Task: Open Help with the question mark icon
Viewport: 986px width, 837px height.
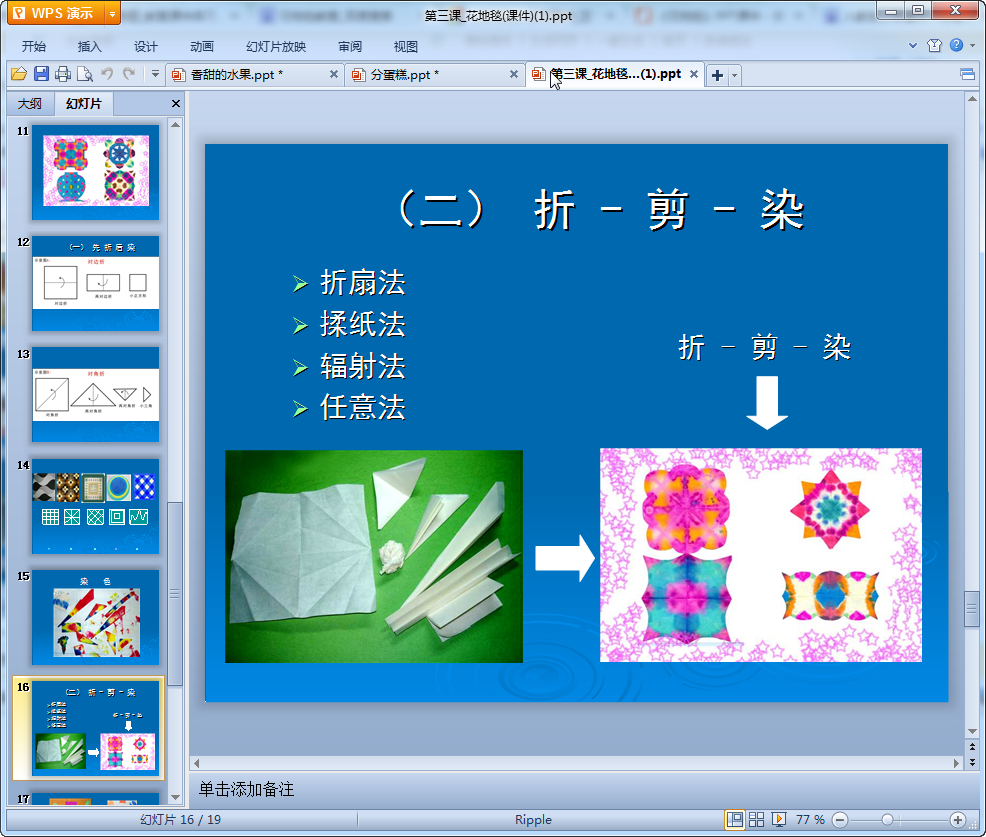Action: [x=956, y=45]
